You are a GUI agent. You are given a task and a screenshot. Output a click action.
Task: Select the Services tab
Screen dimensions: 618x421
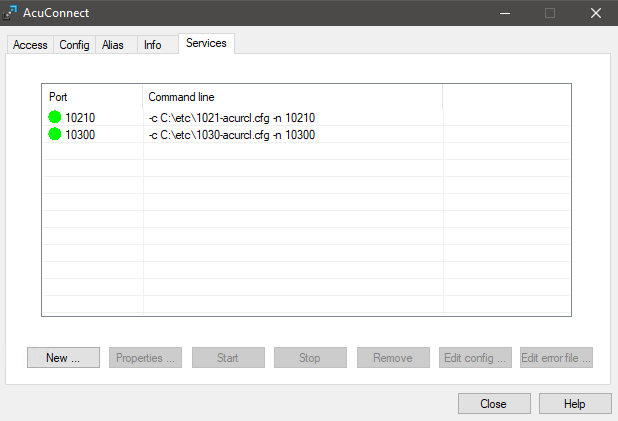pos(206,44)
